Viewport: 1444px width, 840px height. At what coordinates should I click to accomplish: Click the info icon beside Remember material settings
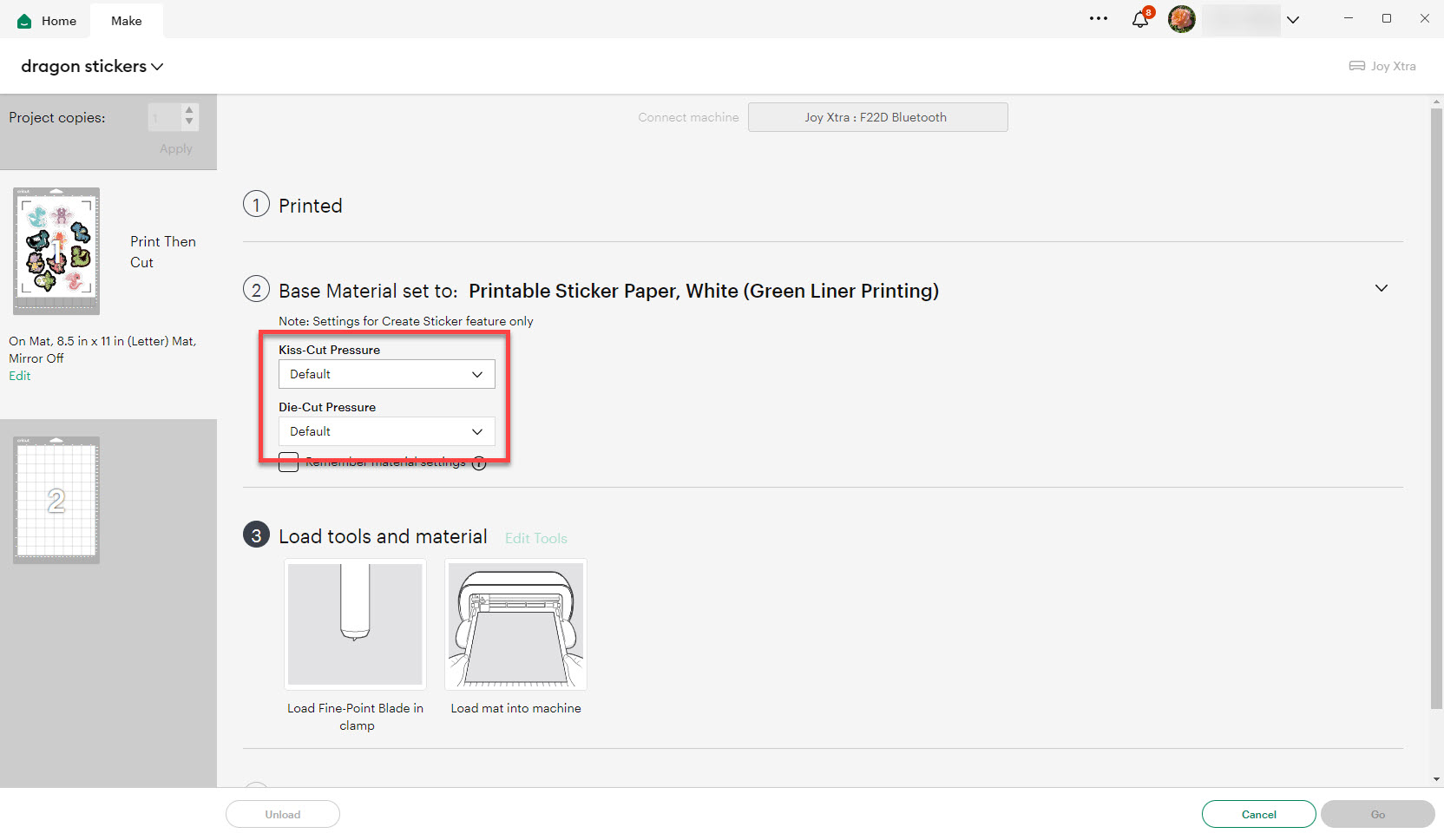point(478,463)
